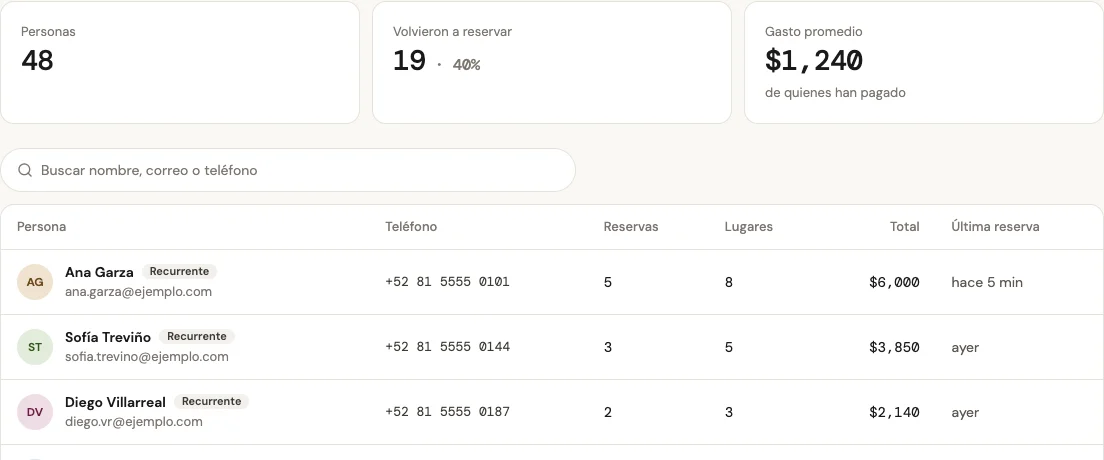This screenshot has height=460, width=1104.
Task: Click the Total column header
Action: [x=905, y=227]
